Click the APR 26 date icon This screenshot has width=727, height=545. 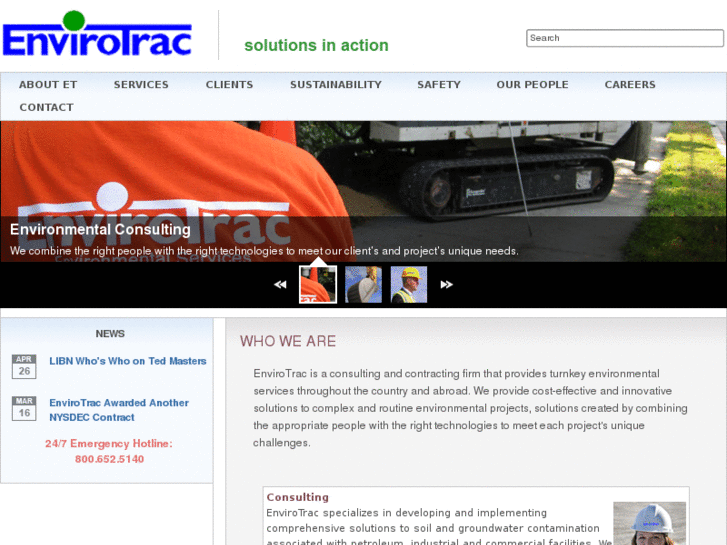coord(24,366)
